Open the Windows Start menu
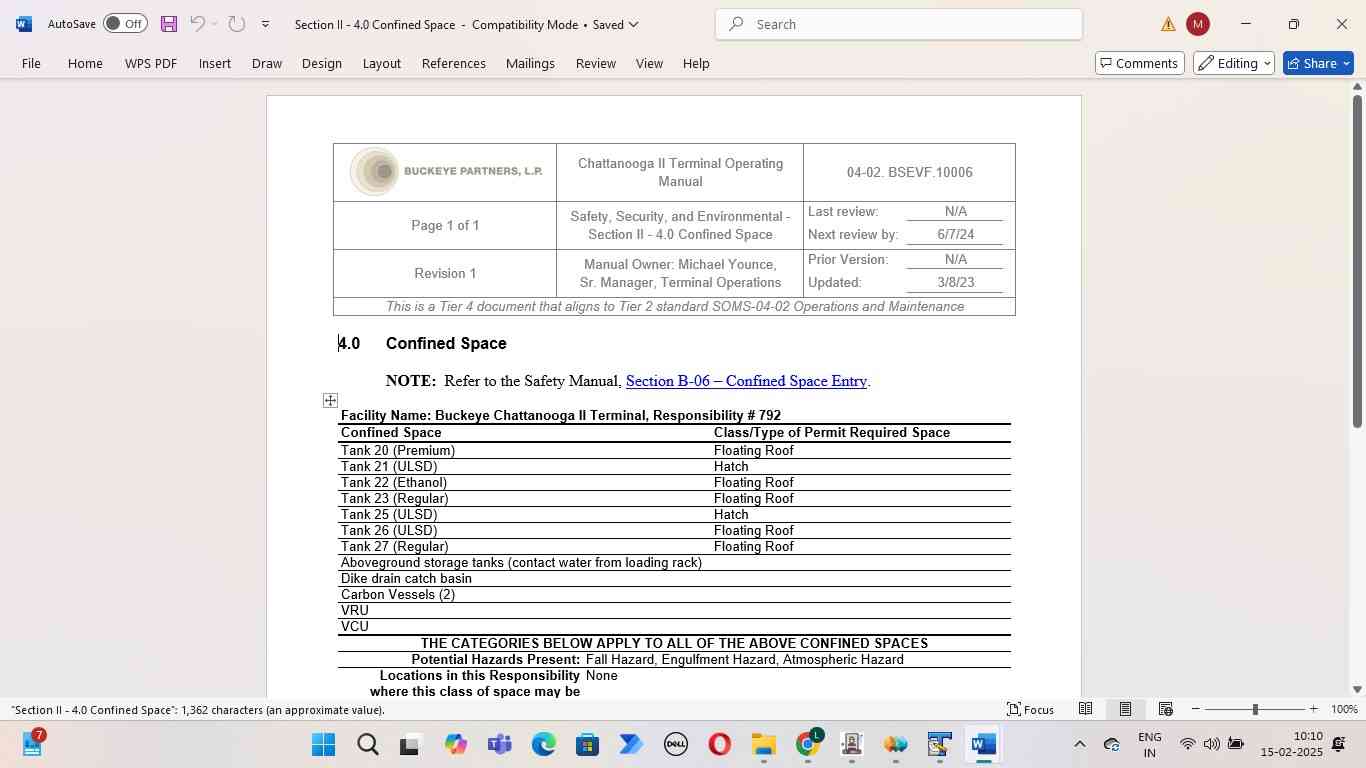 (x=323, y=745)
